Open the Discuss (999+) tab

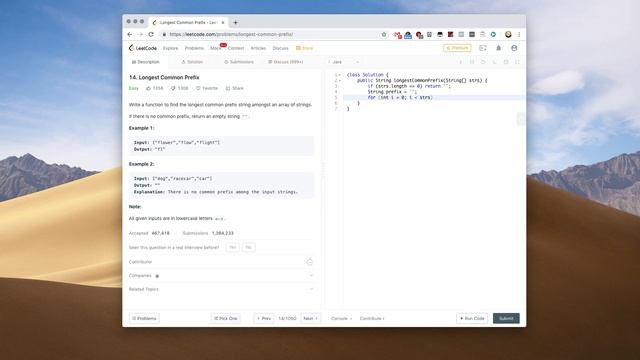(286, 62)
